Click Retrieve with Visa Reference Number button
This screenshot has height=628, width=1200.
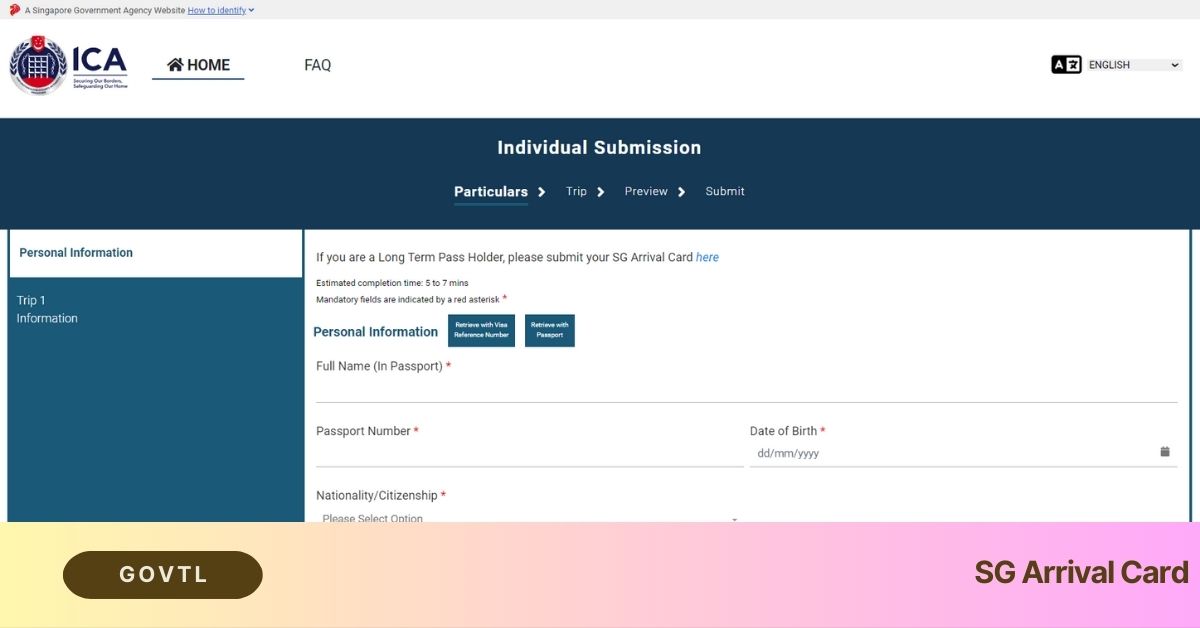[481, 331]
